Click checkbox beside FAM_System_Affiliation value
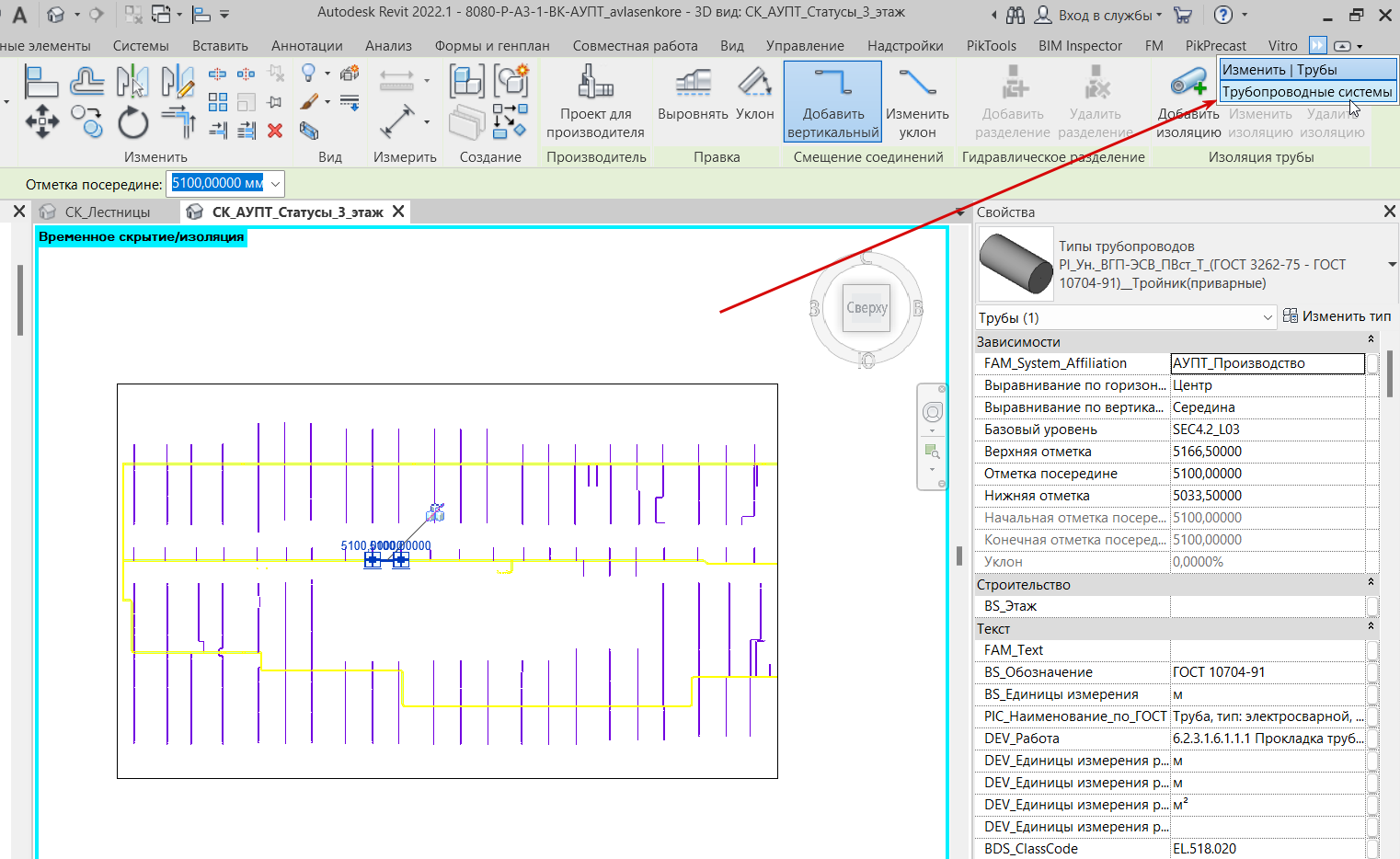Viewport: 1400px width, 859px height. [x=1372, y=364]
